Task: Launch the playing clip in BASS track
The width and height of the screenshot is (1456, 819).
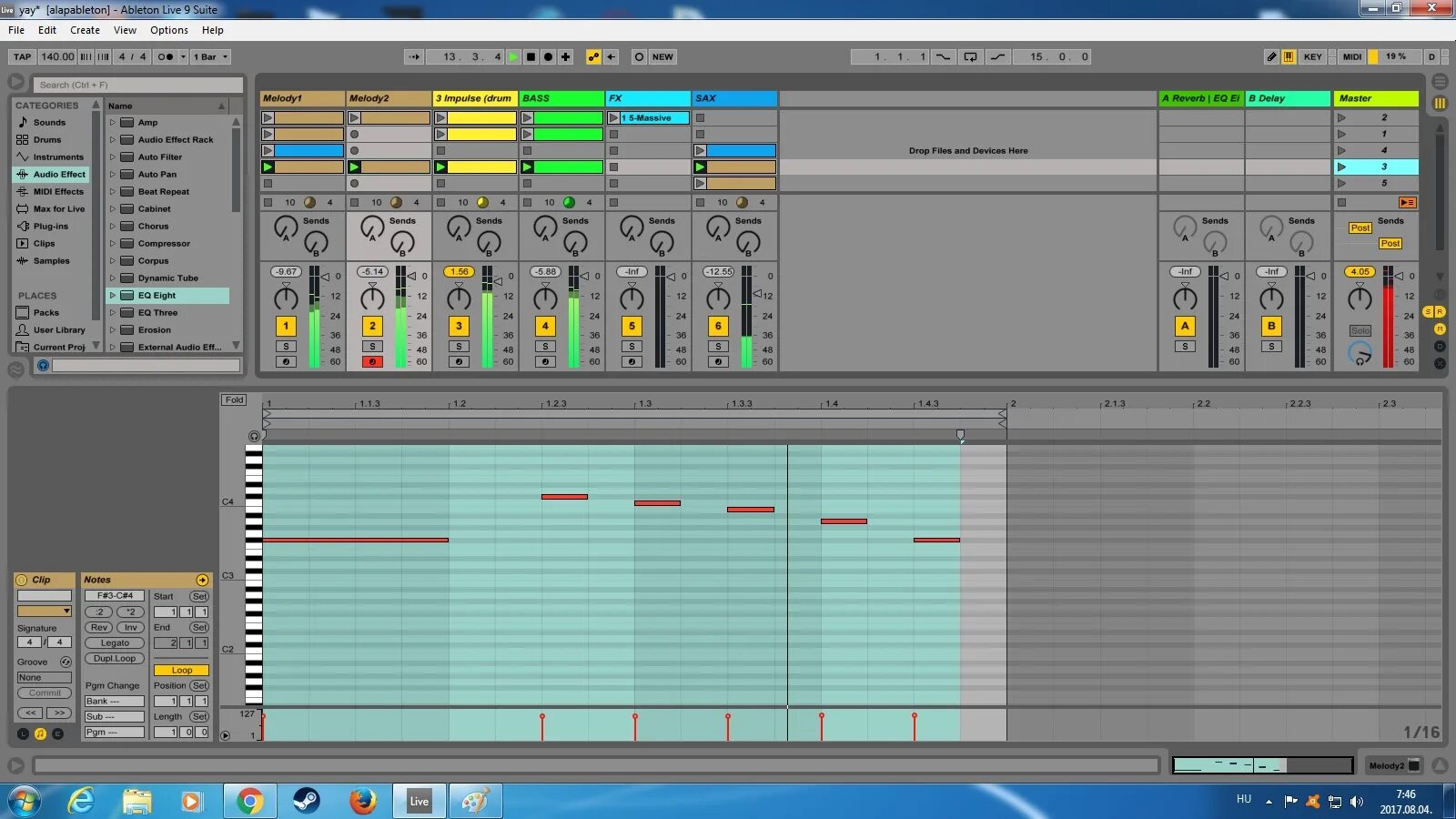Action: pyautogui.click(x=527, y=167)
